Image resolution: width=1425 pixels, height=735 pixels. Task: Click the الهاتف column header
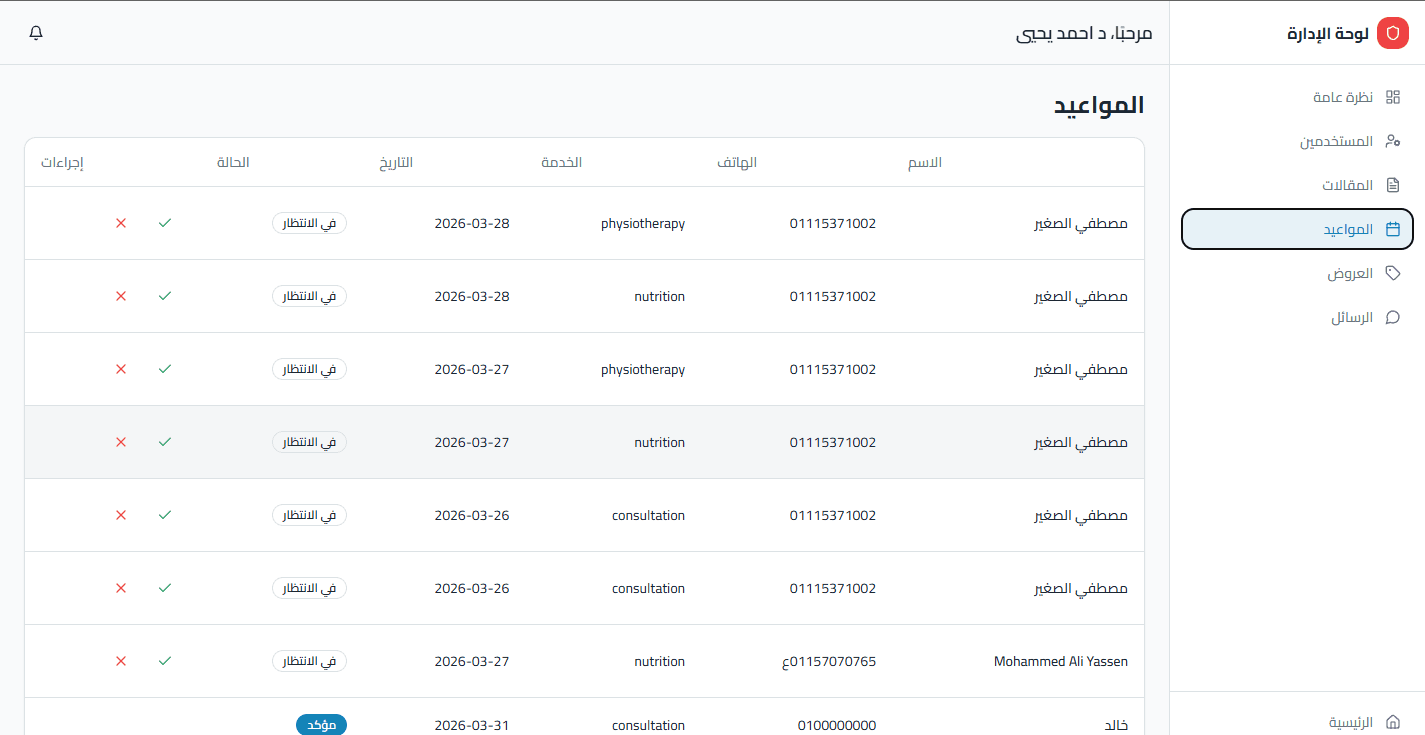point(737,162)
